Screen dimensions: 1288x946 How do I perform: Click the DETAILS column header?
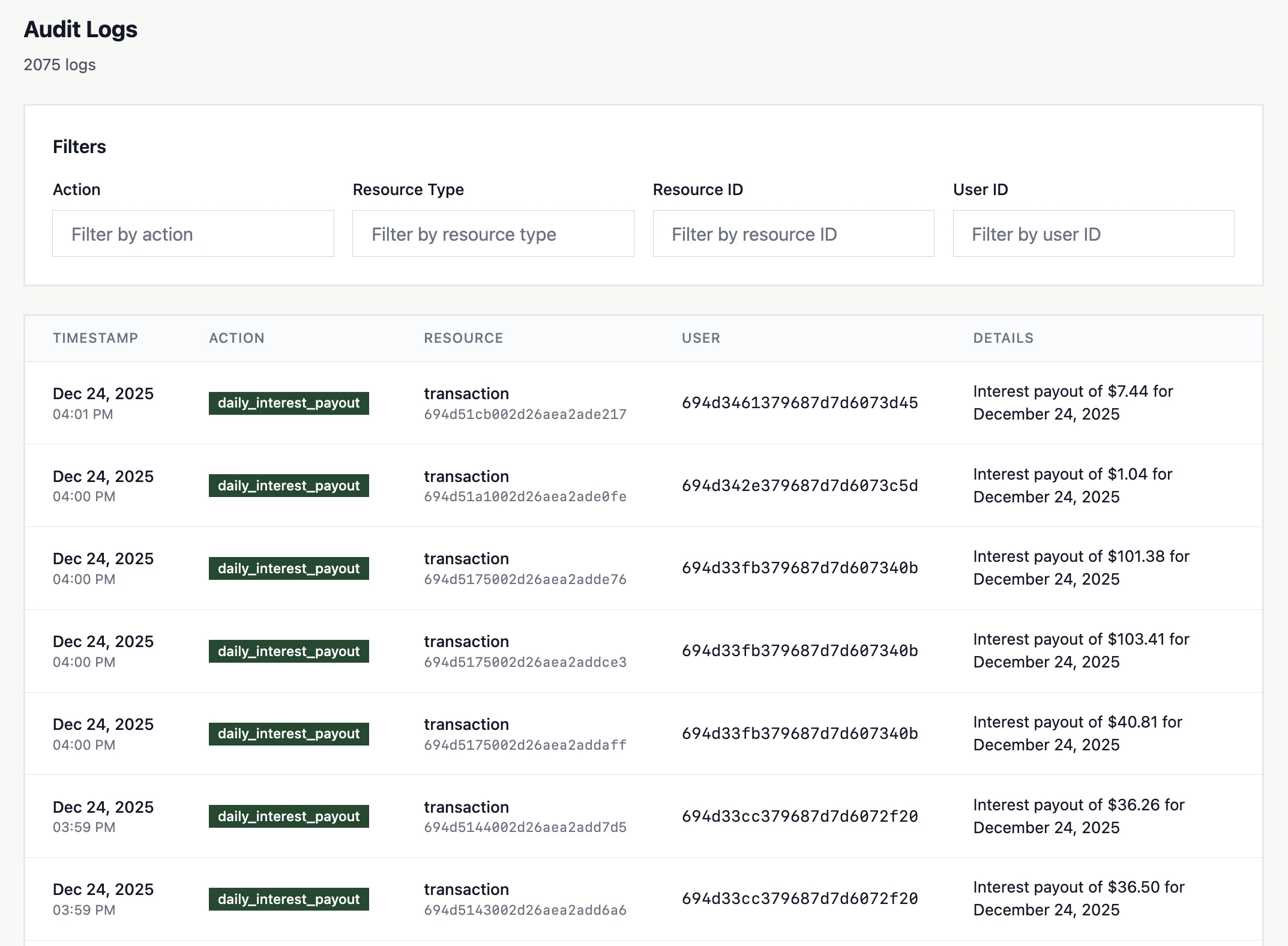pyautogui.click(x=1003, y=338)
